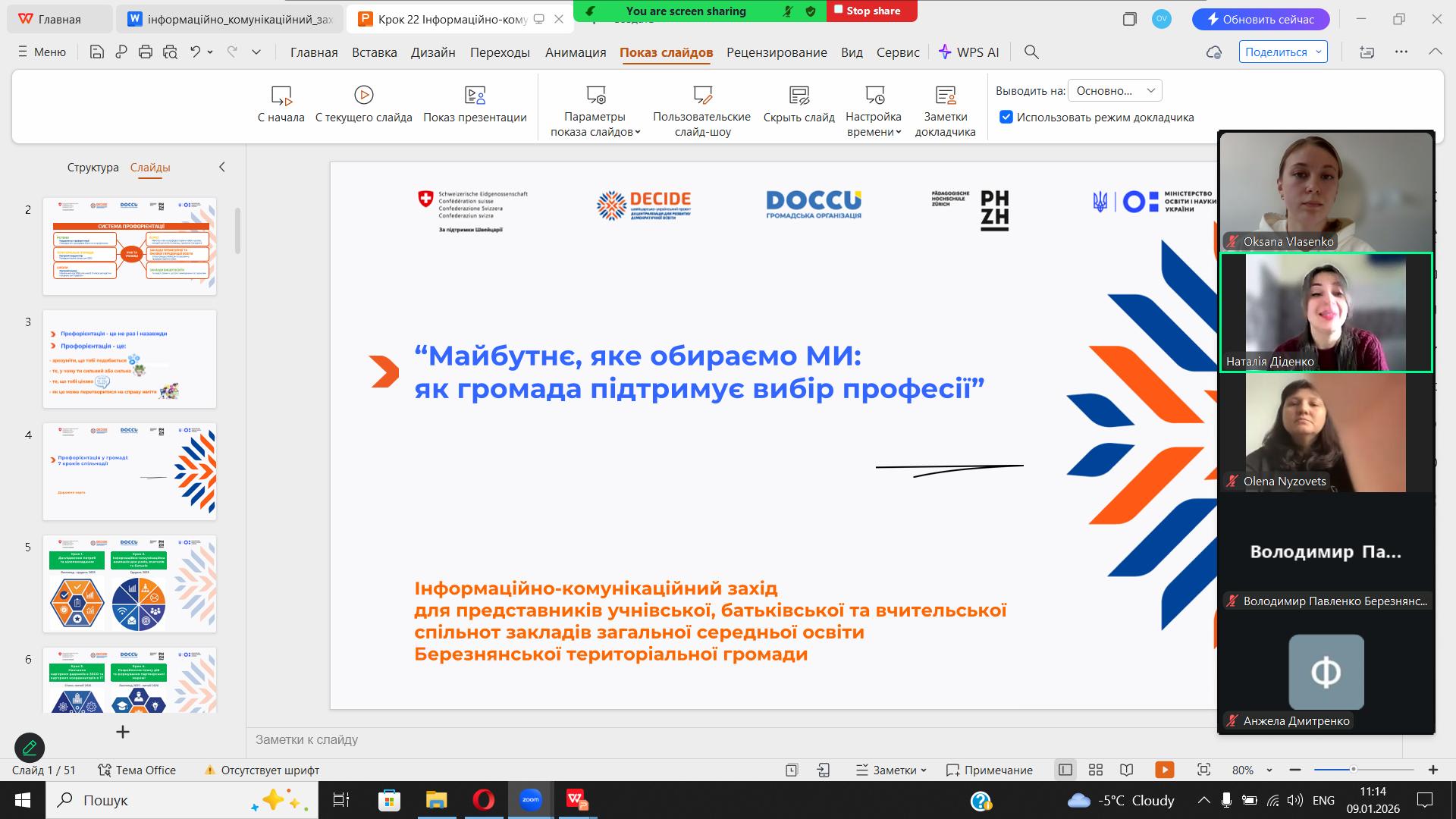The height and width of the screenshot is (819, 1456).
Task: Toggle normal view button in status bar
Action: point(1065,770)
